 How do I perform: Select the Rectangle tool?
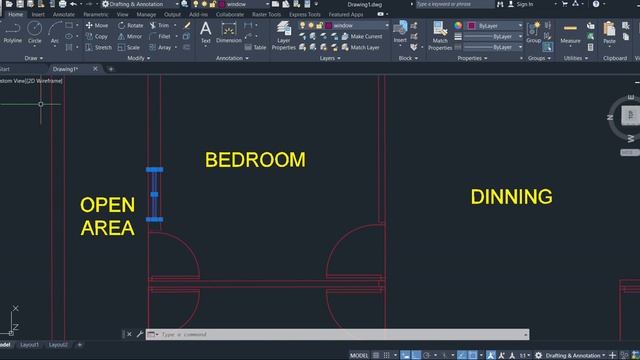69,25
